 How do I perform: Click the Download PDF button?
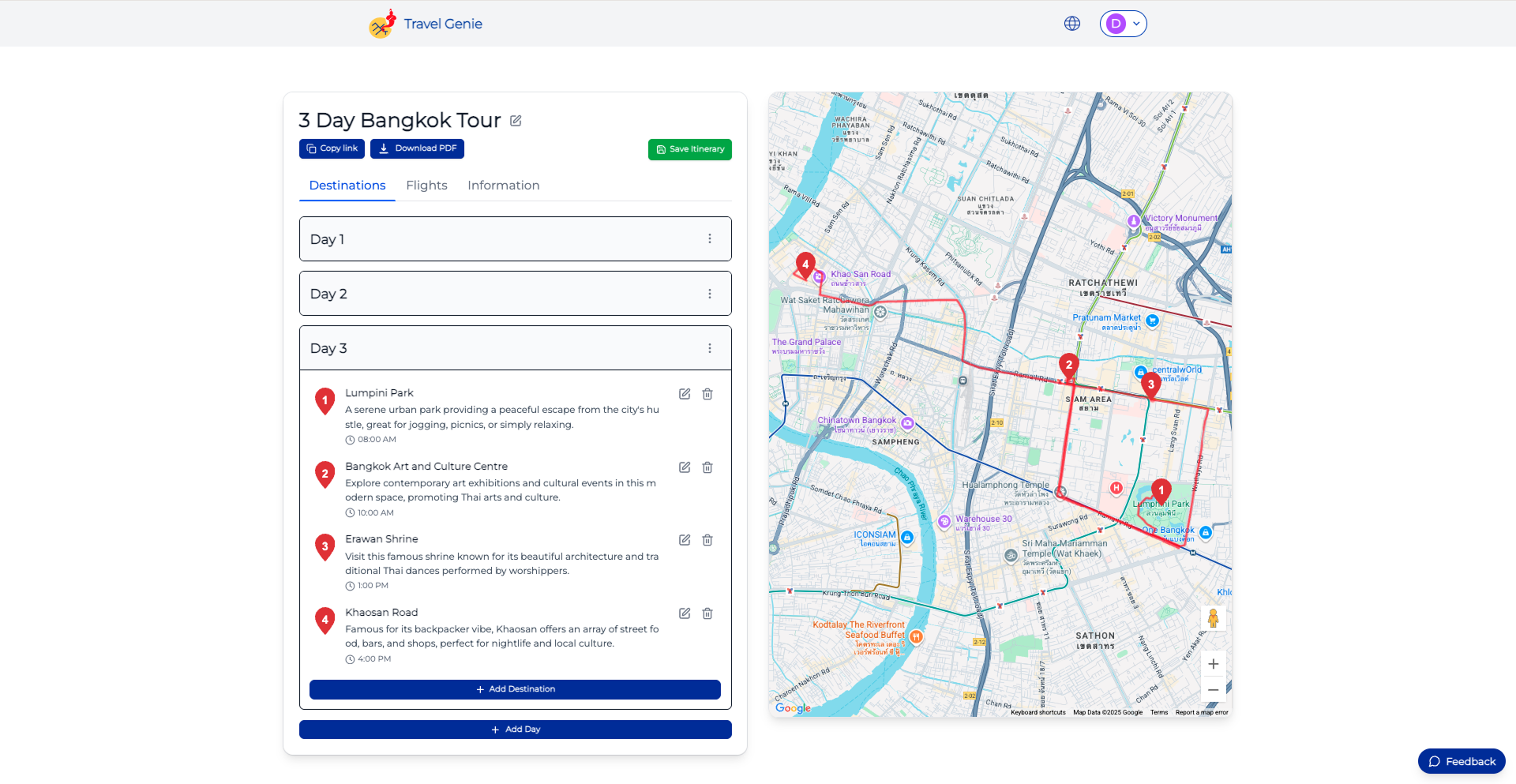[x=417, y=148]
